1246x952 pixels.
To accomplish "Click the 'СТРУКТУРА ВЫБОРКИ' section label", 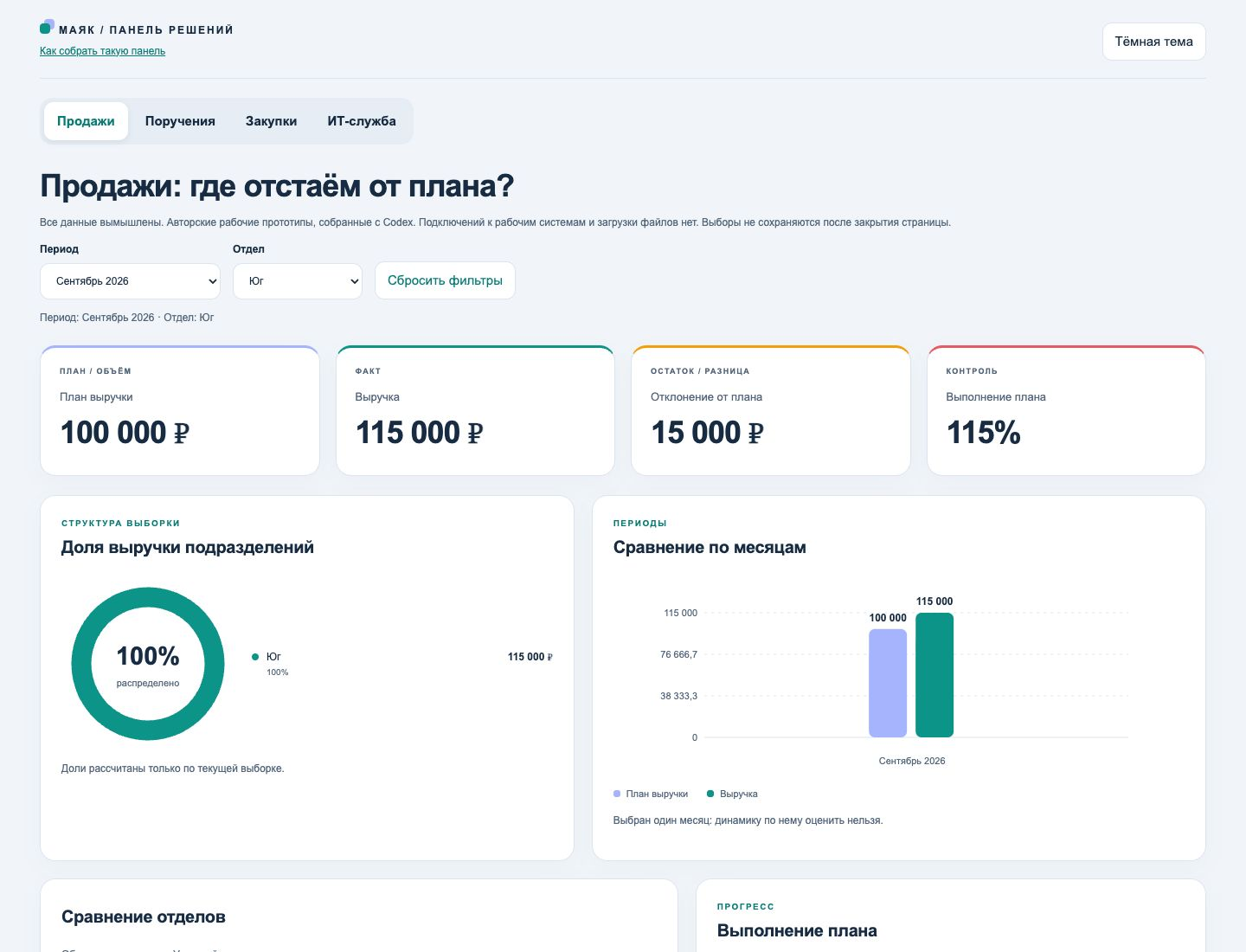I will (121, 524).
